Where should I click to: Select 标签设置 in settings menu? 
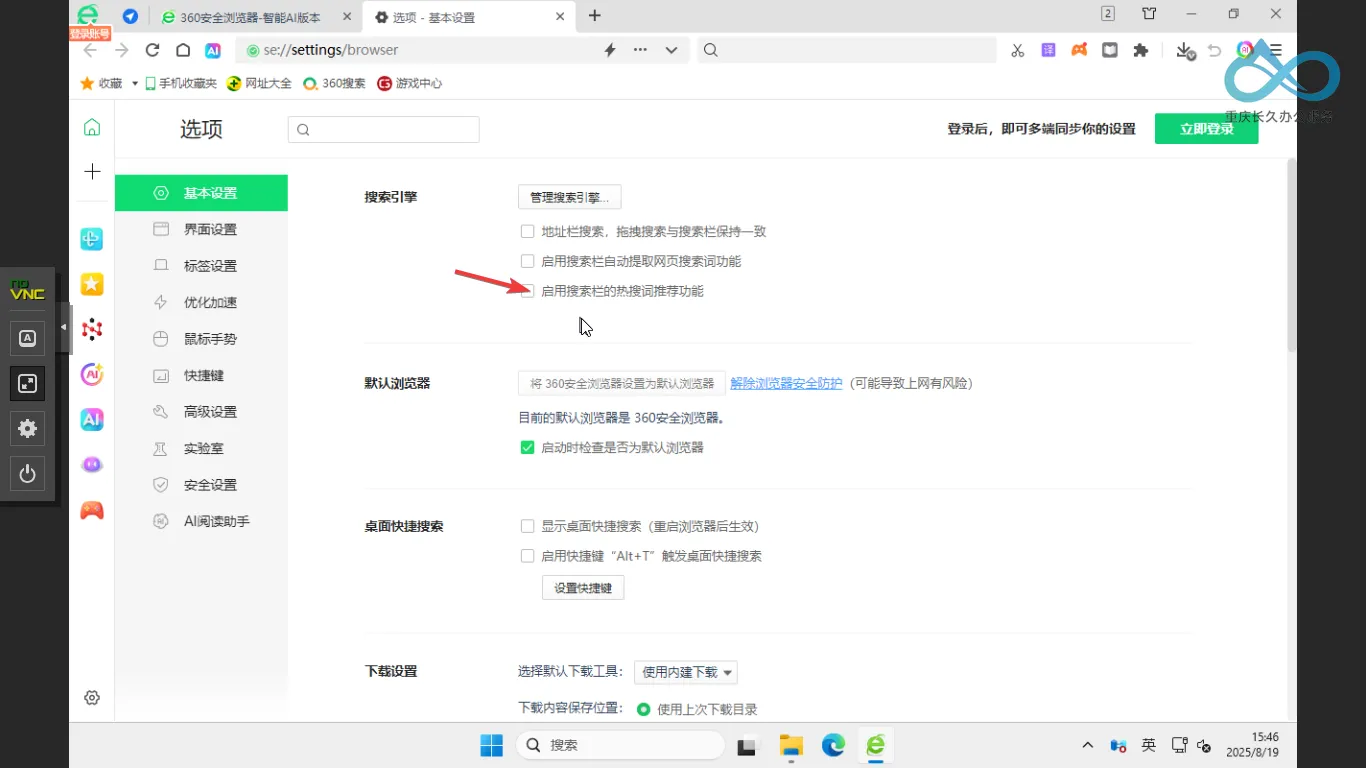tap(201, 266)
